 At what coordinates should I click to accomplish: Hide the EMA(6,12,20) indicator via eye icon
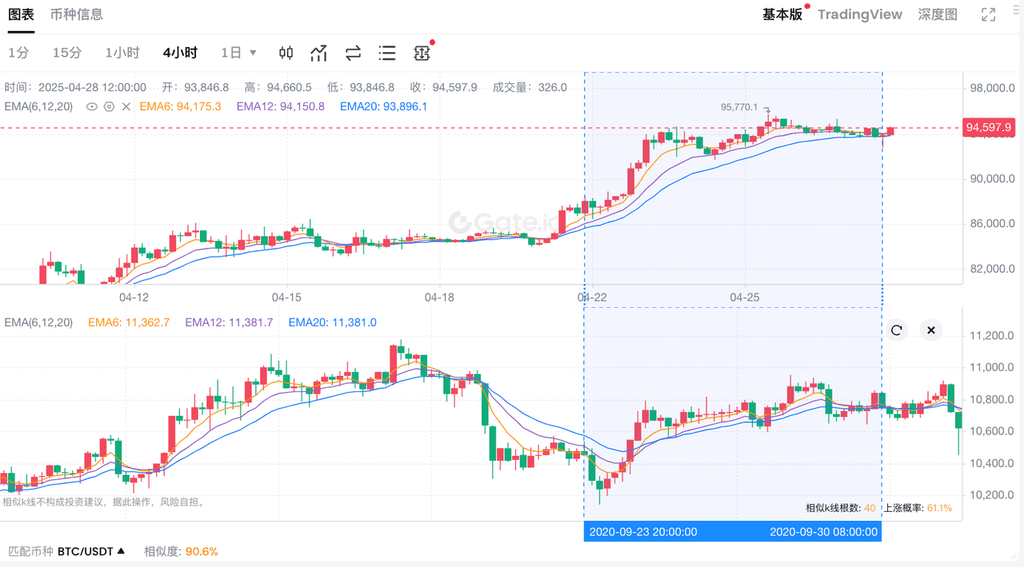[x=92, y=106]
